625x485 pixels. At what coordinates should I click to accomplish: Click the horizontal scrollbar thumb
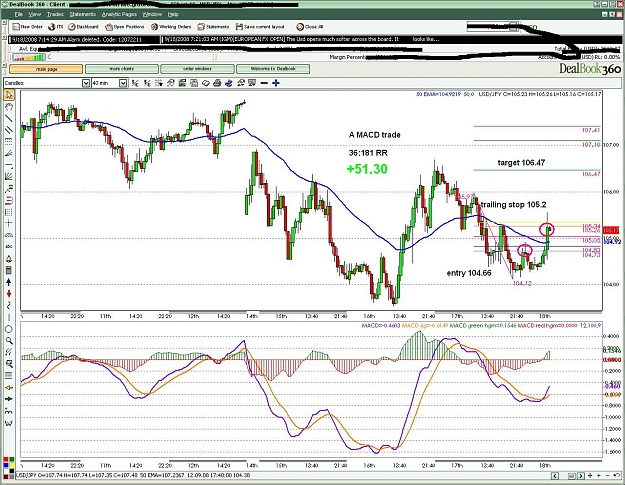[x=571, y=476]
